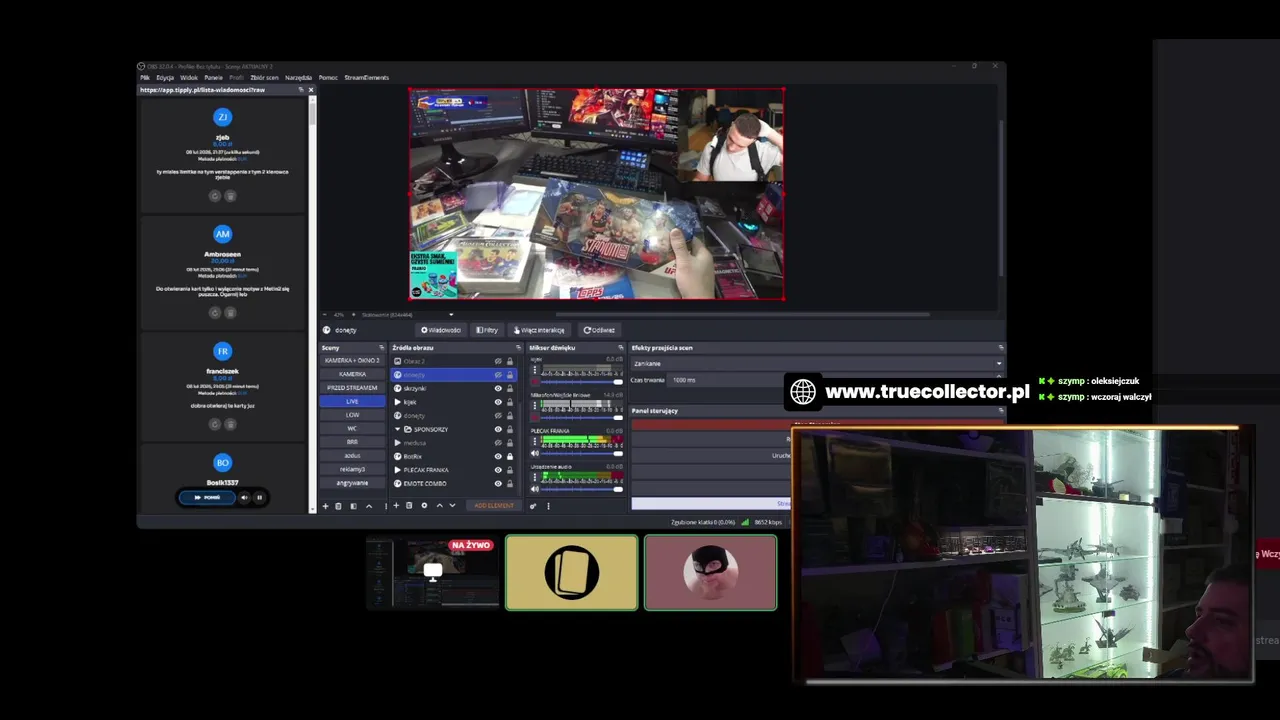The width and height of the screenshot is (1280, 720).
Task: Show the Obraz 2 source
Action: 498,361
